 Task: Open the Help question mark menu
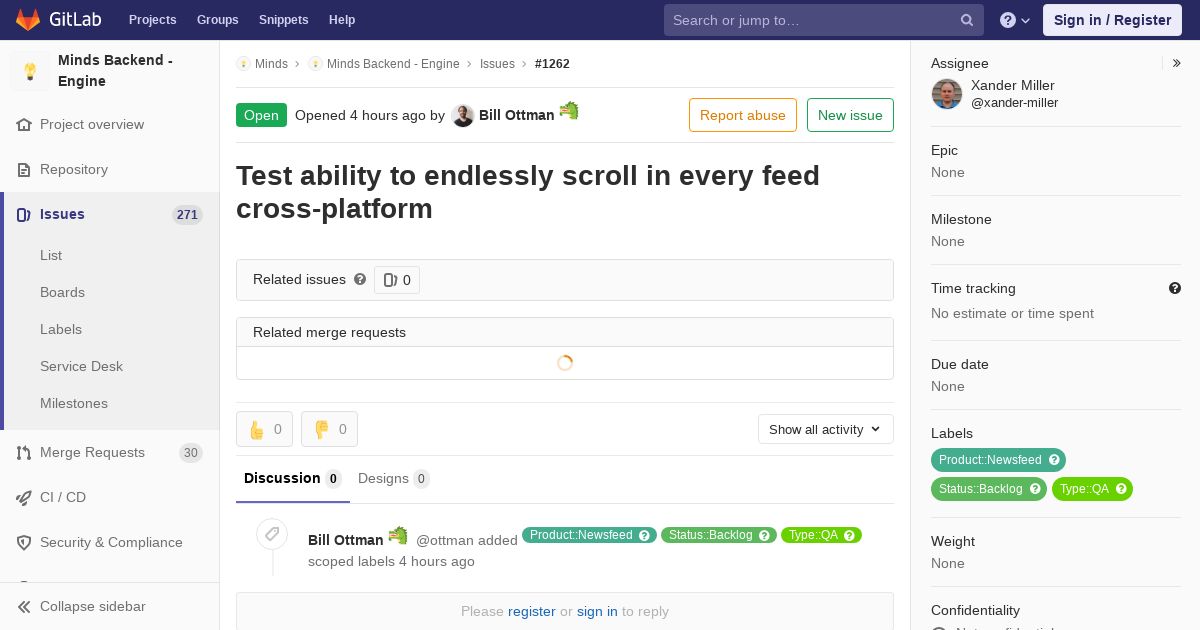pos(1015,20)
